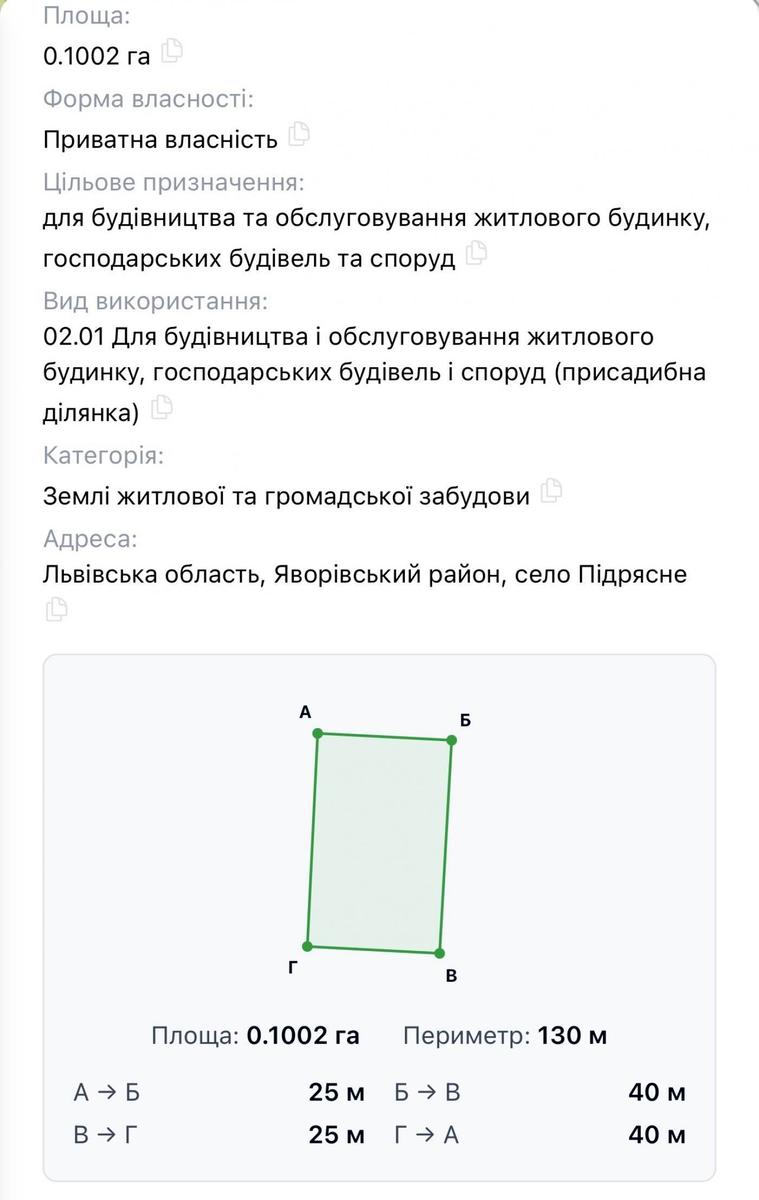Click inside the green parcel polygon

(x=379, y=843)
